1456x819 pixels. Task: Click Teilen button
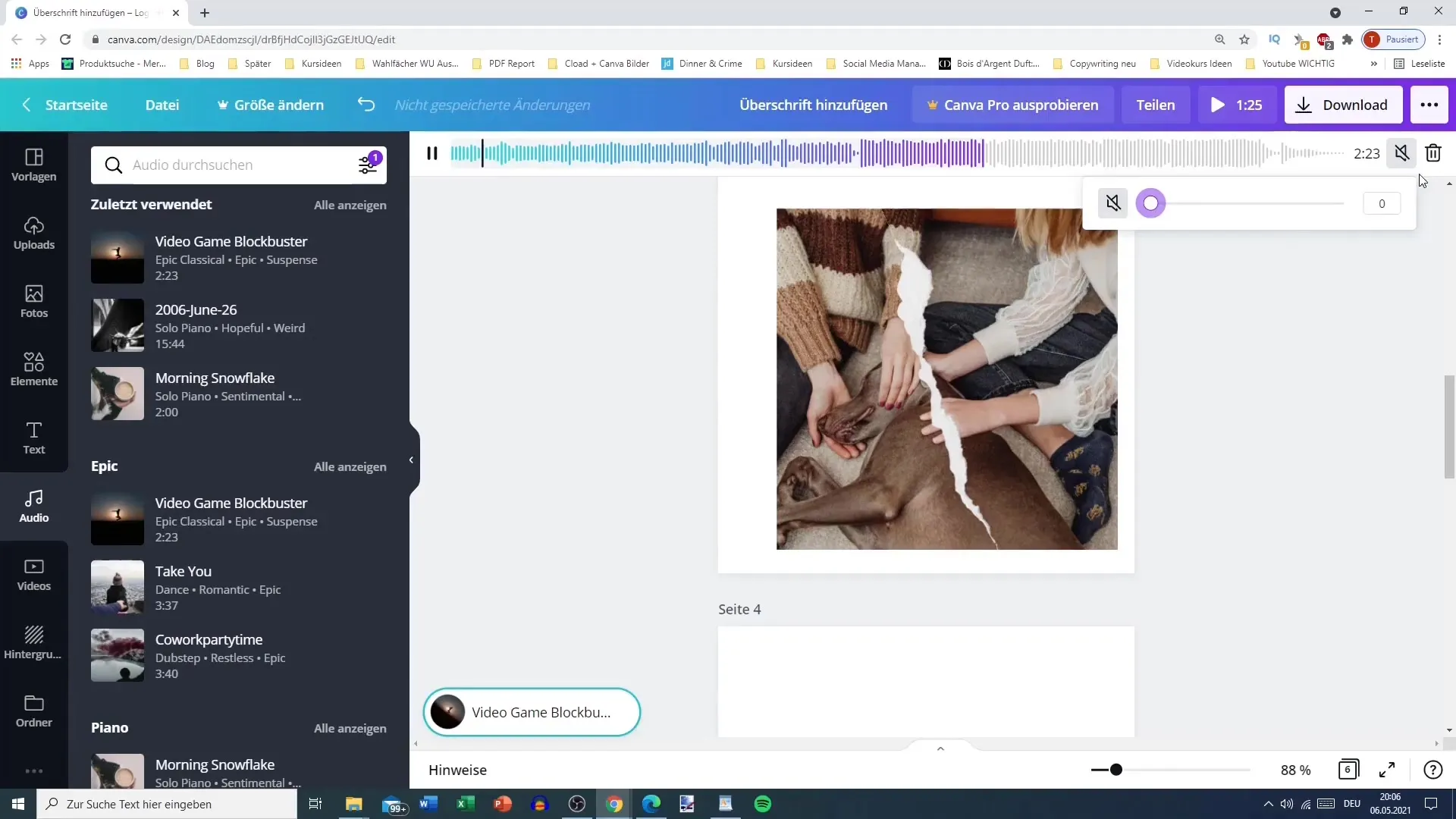point(1156,104)
